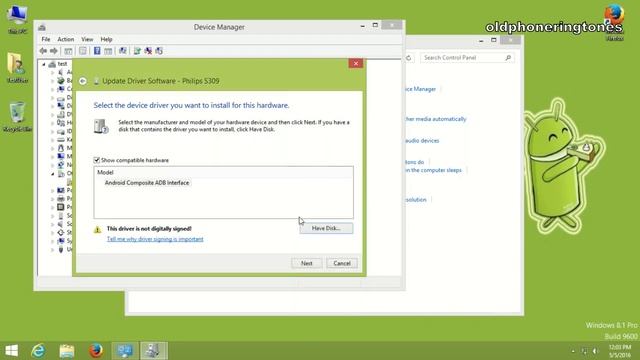Screen dimensions: 640x360
Task: Expand the U category at tree bottom
Action: [x=52, y=249]
